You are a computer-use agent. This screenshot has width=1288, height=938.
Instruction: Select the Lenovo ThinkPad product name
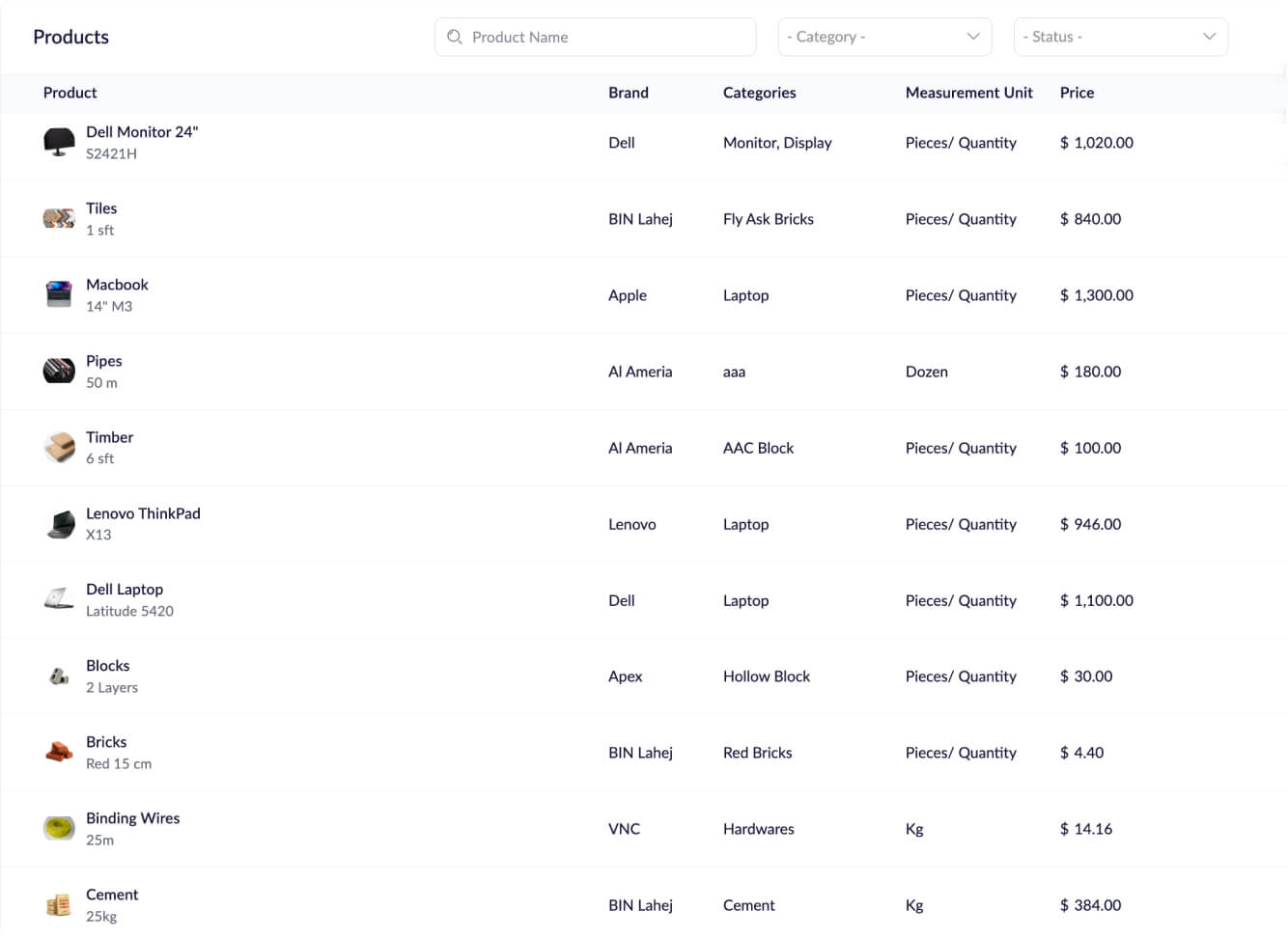pos(143,513)
